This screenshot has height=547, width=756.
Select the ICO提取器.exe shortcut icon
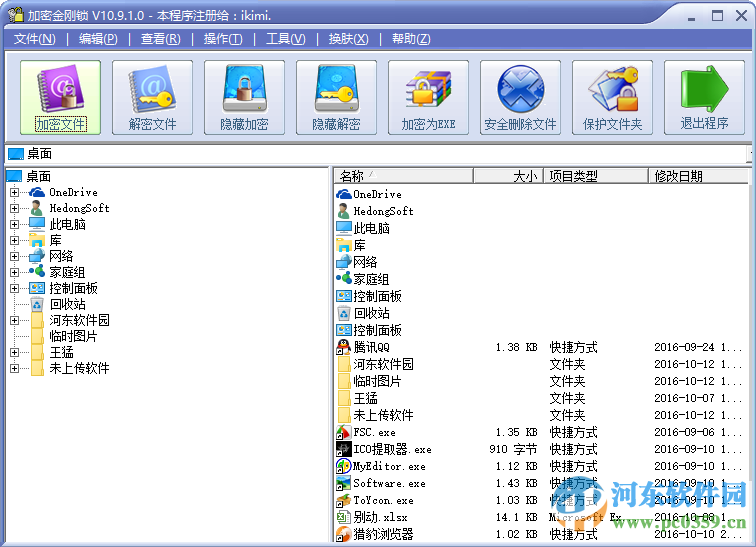[x=343, y=449]
